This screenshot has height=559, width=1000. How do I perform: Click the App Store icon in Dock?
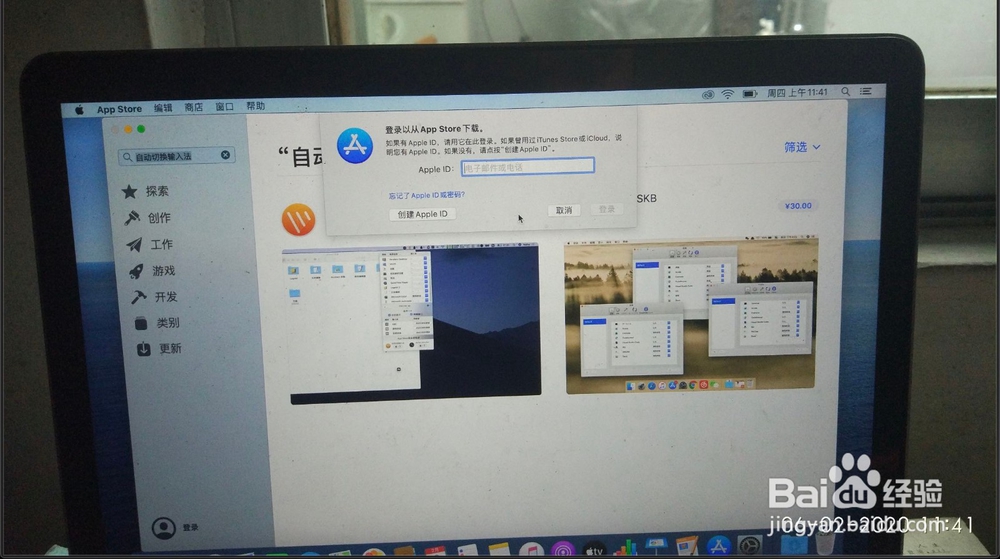[719, 547]
